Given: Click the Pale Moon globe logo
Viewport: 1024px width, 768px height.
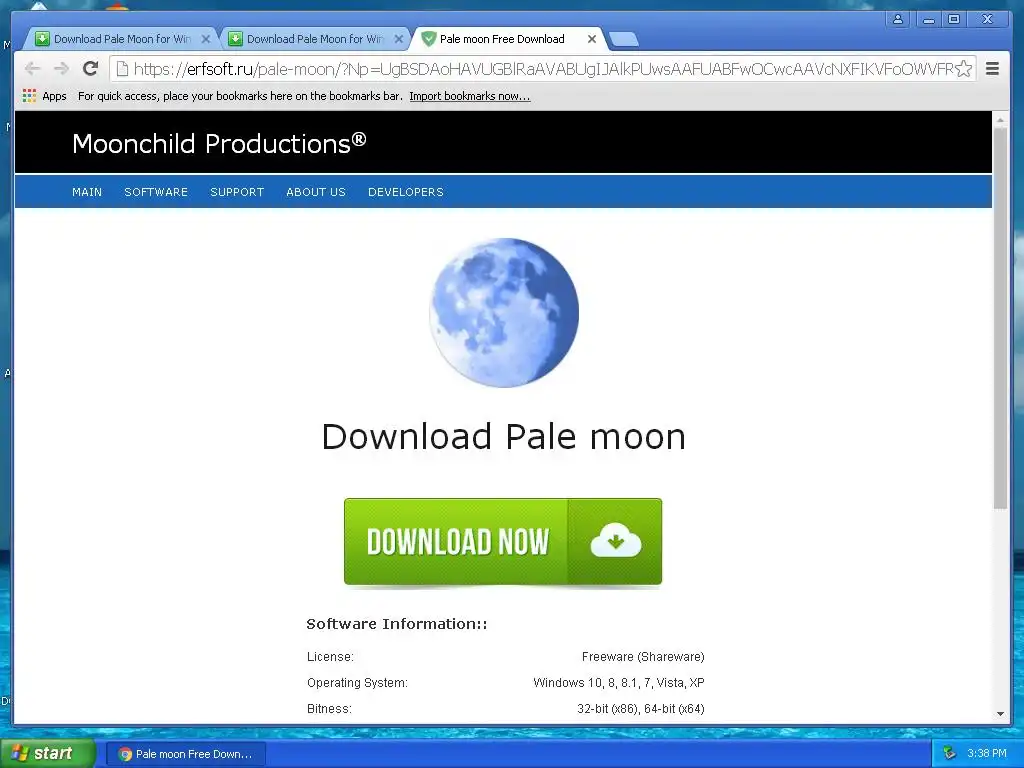Looking at the screenshot, I should pos(504,312).
